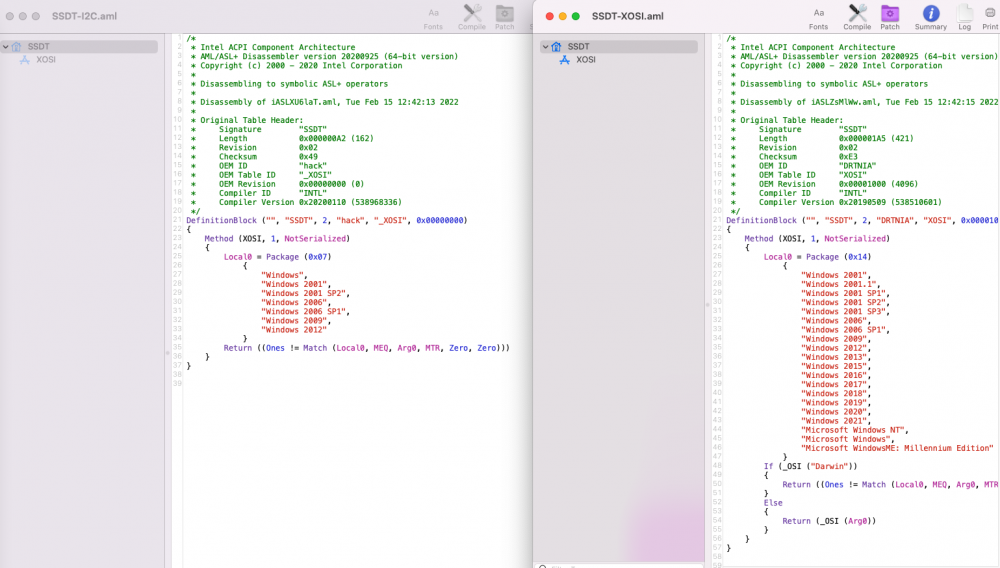Click the Package (0x14) line
The width and height of the screenshot is (1000, 568).
click(x=818, y=257)
